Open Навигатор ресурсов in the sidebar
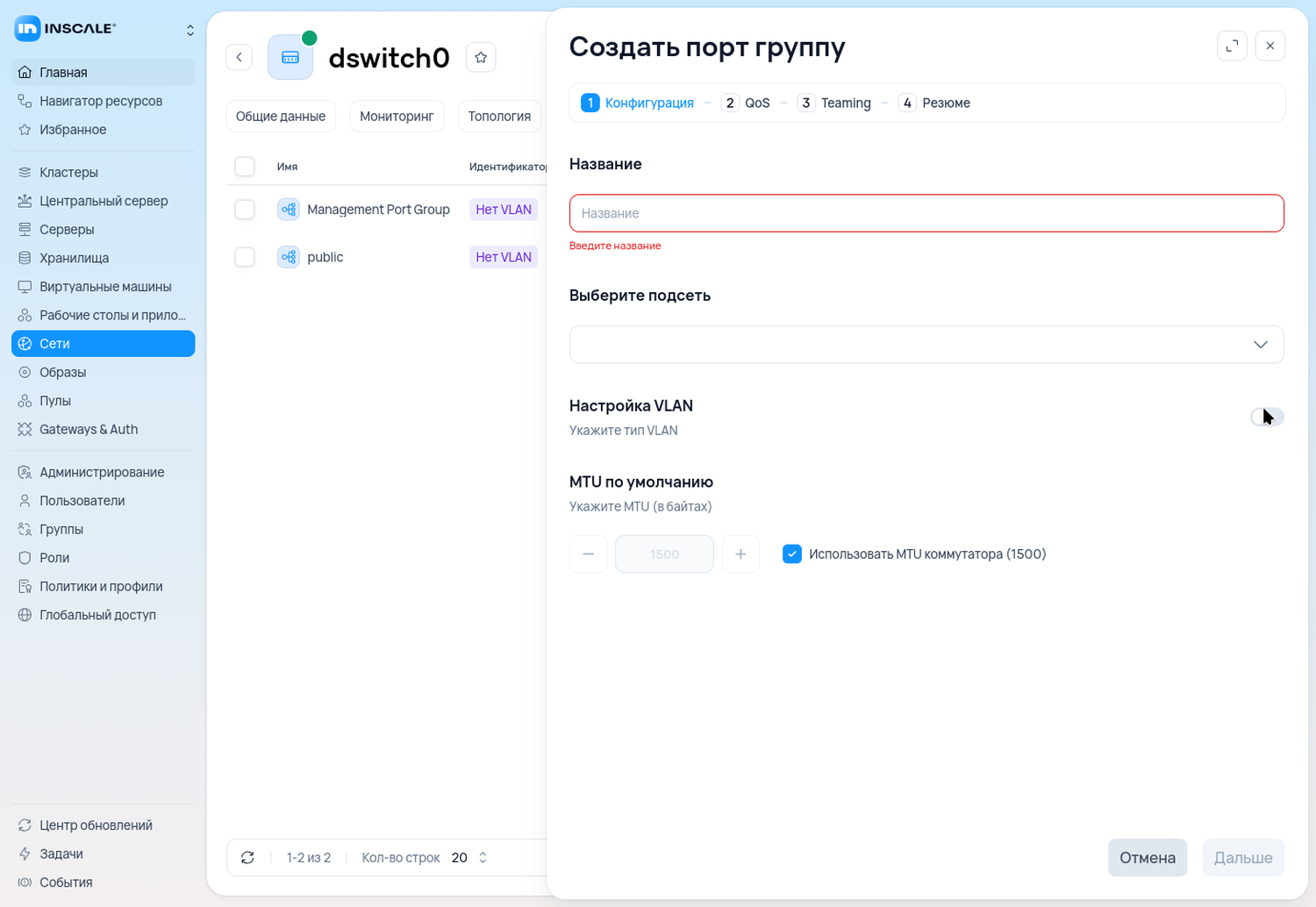Screen dimensions: 1316x907 tap(104, 101)
